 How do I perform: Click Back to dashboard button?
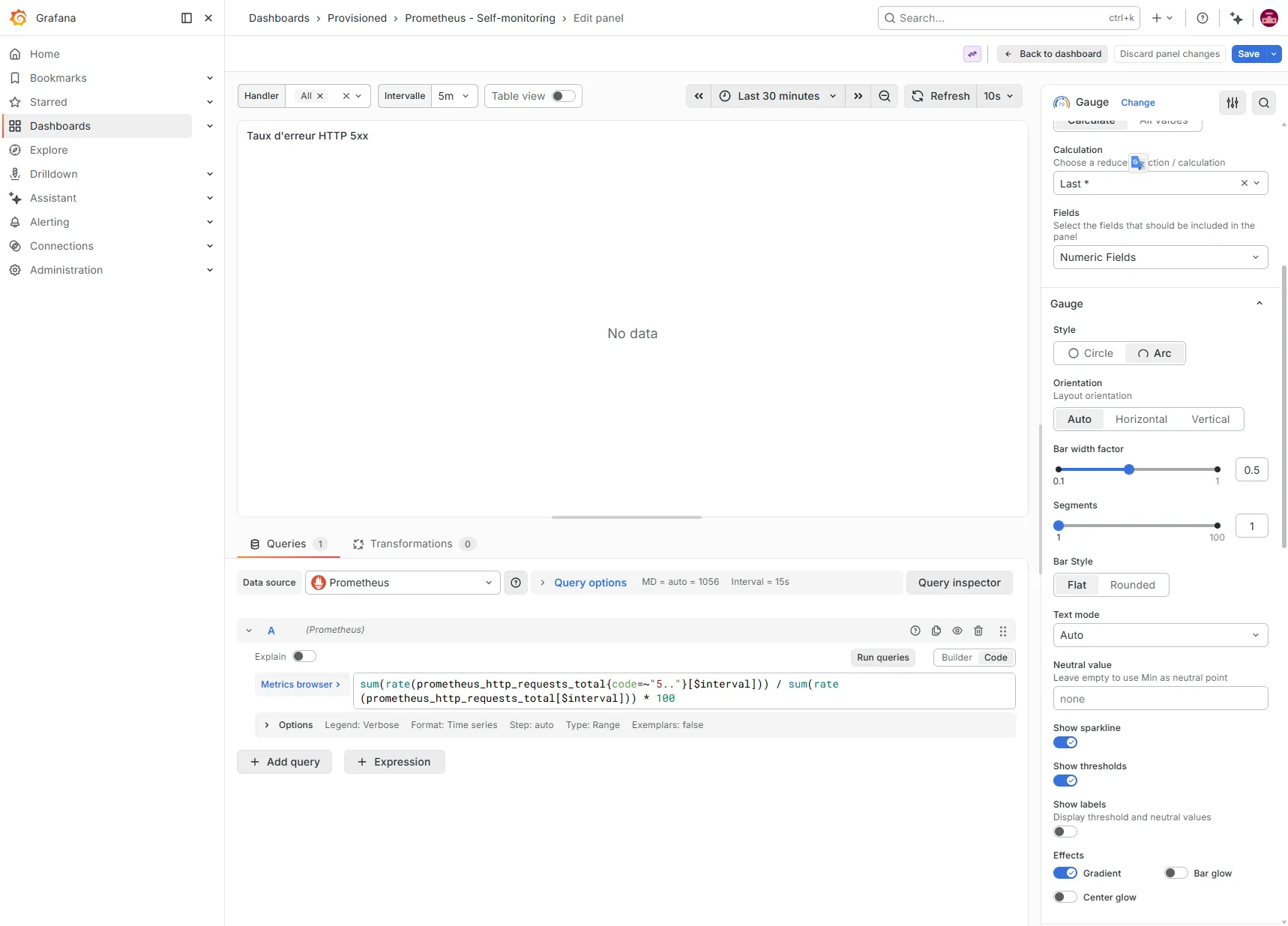[x=1053, y=54]
